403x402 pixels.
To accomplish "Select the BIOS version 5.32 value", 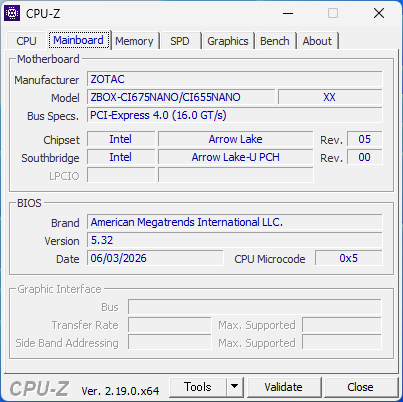I will point(235,240).
